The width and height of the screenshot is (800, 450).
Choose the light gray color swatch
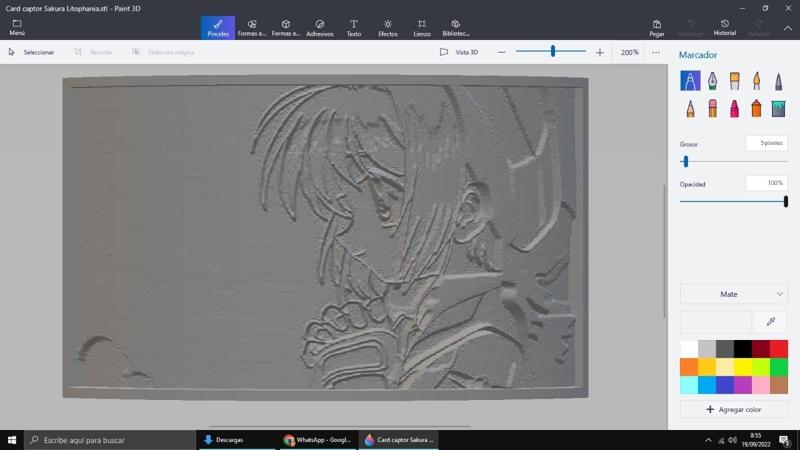(x=707, y=349)
